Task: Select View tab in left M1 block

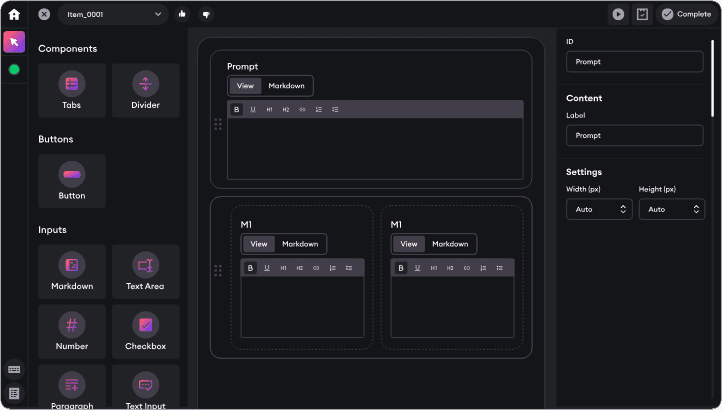Action: (x=259, y=244)
